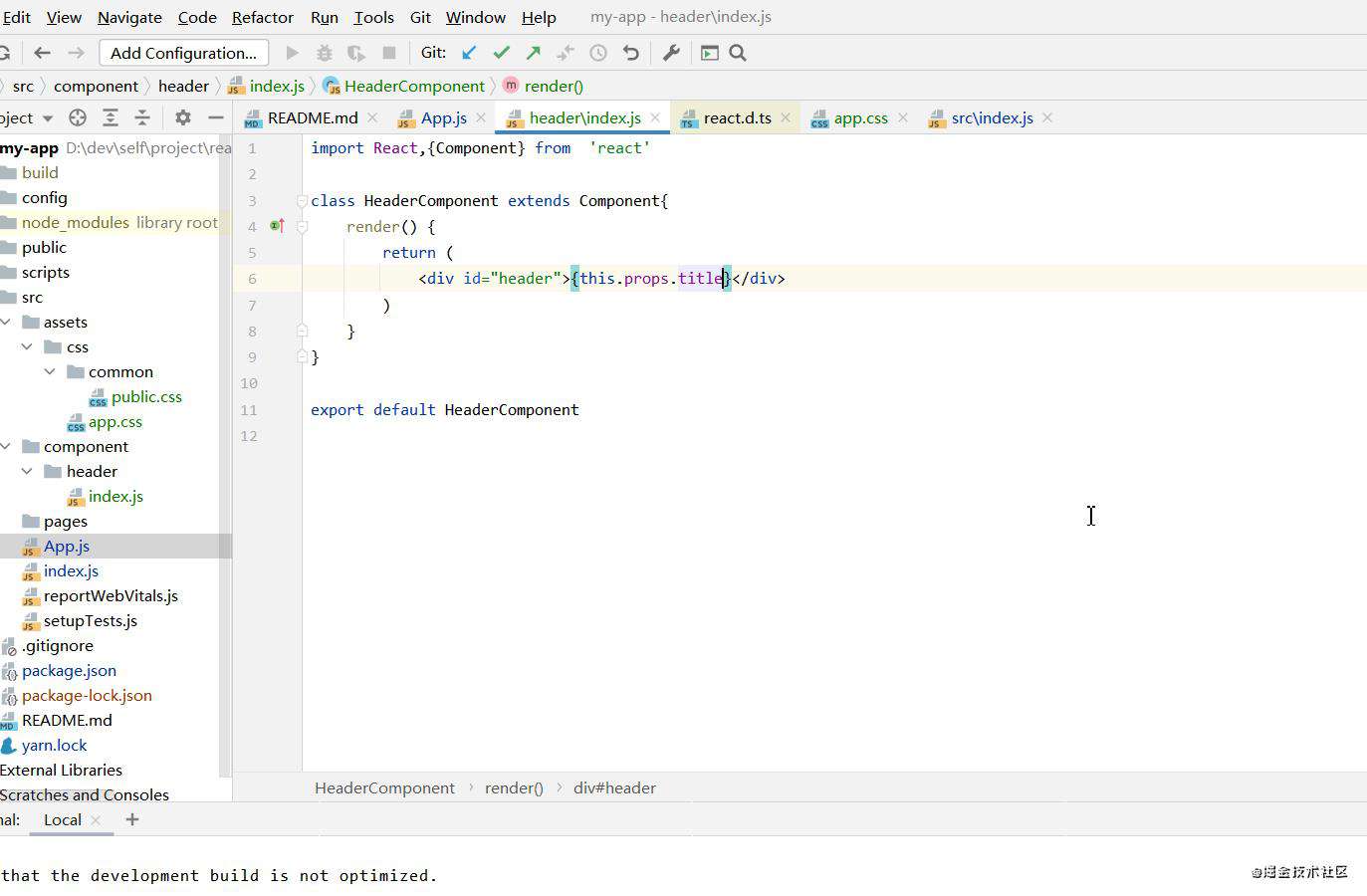
Task: Select public.css in project tree
Action: tap(146, 396)
